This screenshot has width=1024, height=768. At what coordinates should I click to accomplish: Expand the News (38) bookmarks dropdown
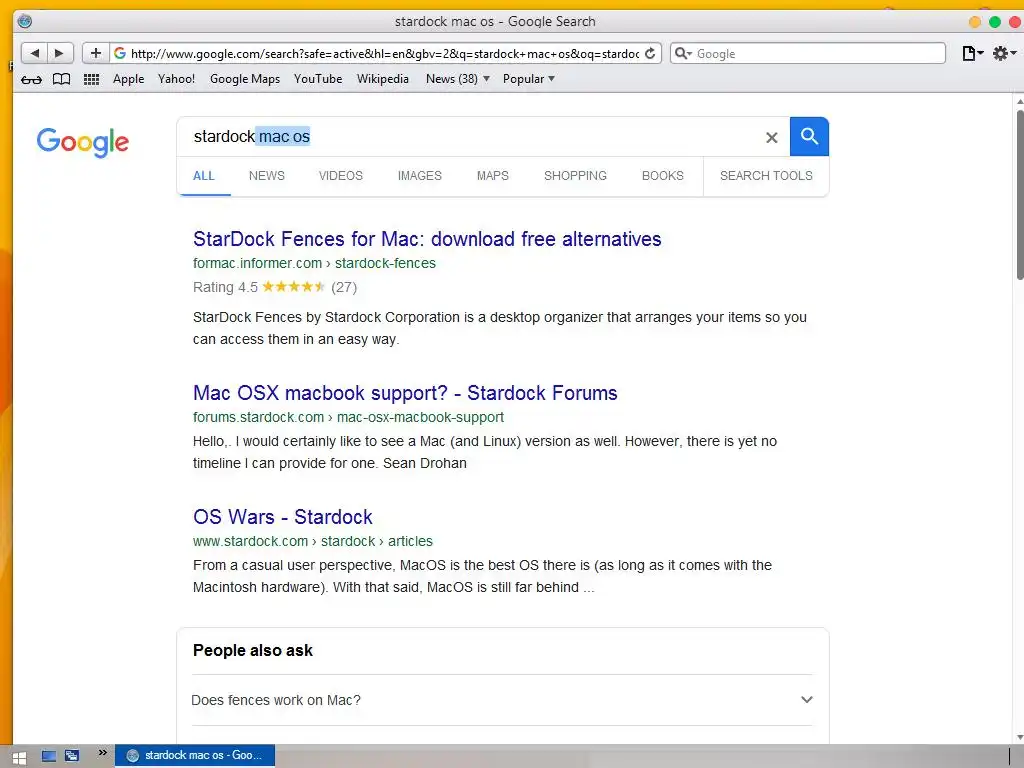coord(457,79)
